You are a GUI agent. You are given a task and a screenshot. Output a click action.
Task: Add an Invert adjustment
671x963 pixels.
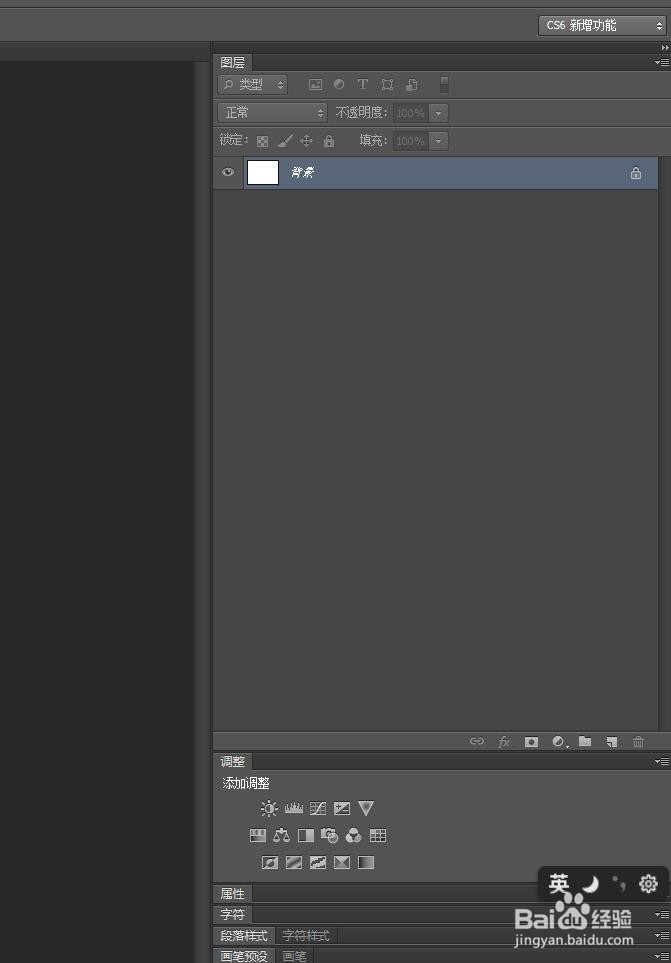tap(270, 862)
